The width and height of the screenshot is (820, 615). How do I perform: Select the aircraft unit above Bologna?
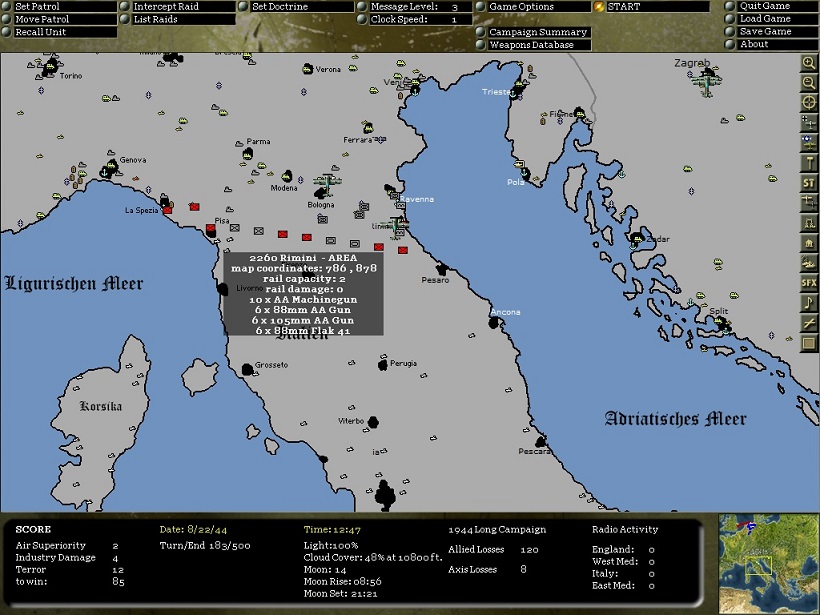[327, 183]
